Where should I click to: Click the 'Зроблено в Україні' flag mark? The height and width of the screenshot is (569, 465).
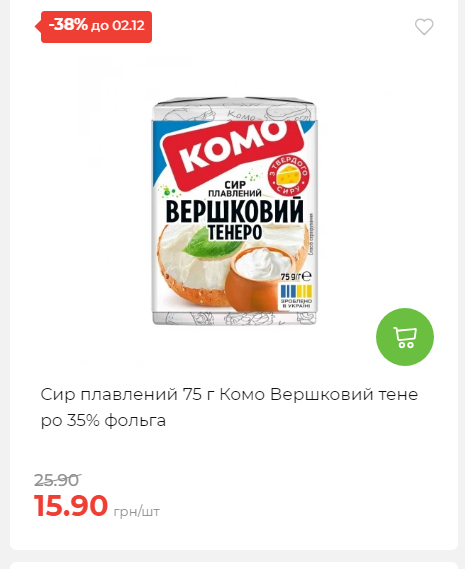(x=296, y=296)
